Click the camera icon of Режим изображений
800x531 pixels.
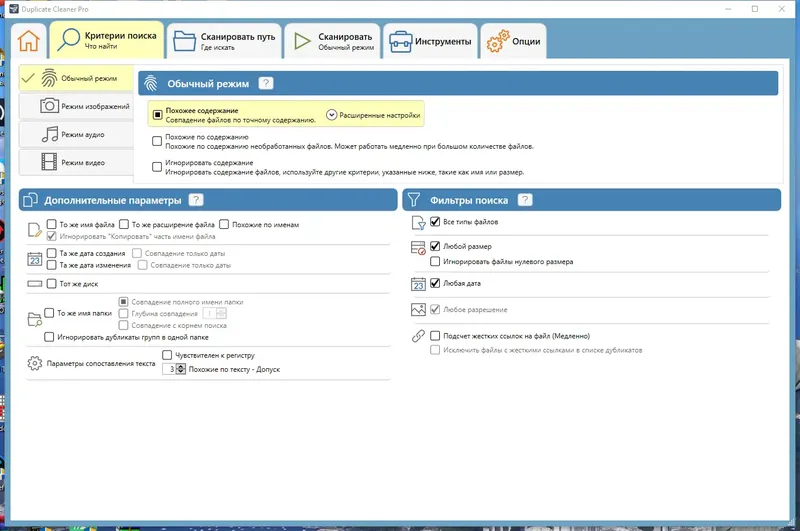pyautogui.click(x=49, y=106)
